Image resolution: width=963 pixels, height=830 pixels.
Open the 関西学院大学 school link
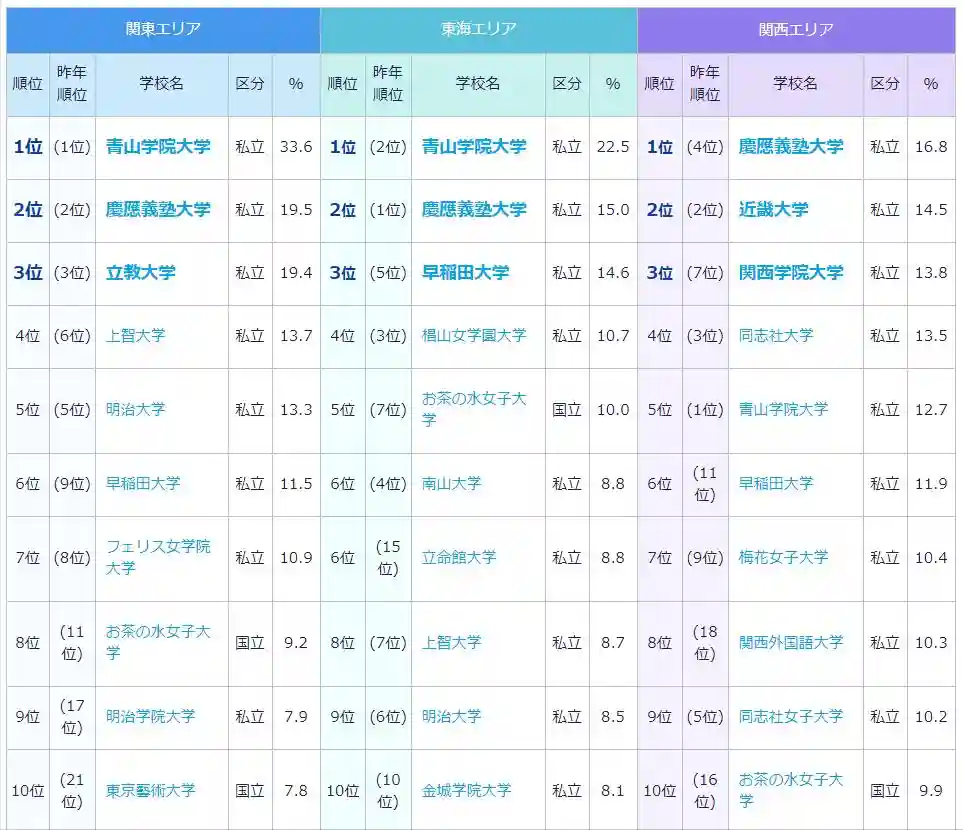791,273
